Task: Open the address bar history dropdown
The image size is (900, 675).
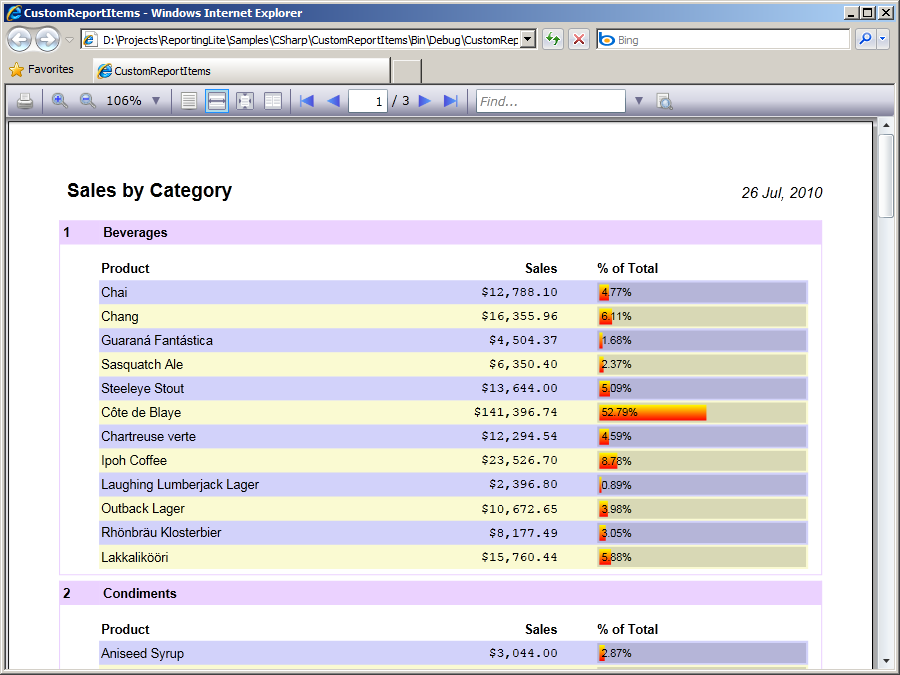Action: (528, 39)
